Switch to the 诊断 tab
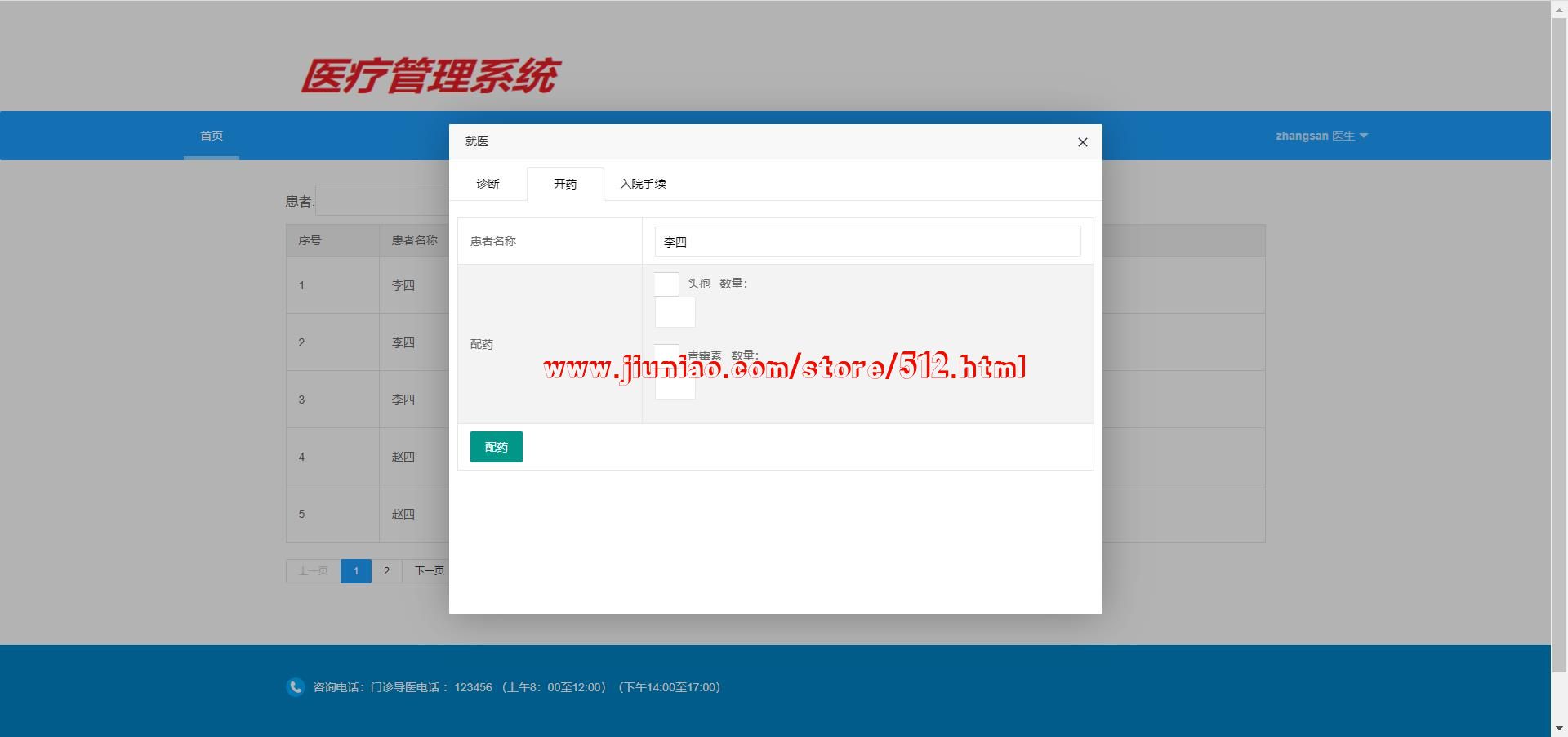The width and height of the screenshot is (1568, 737). 488,184
